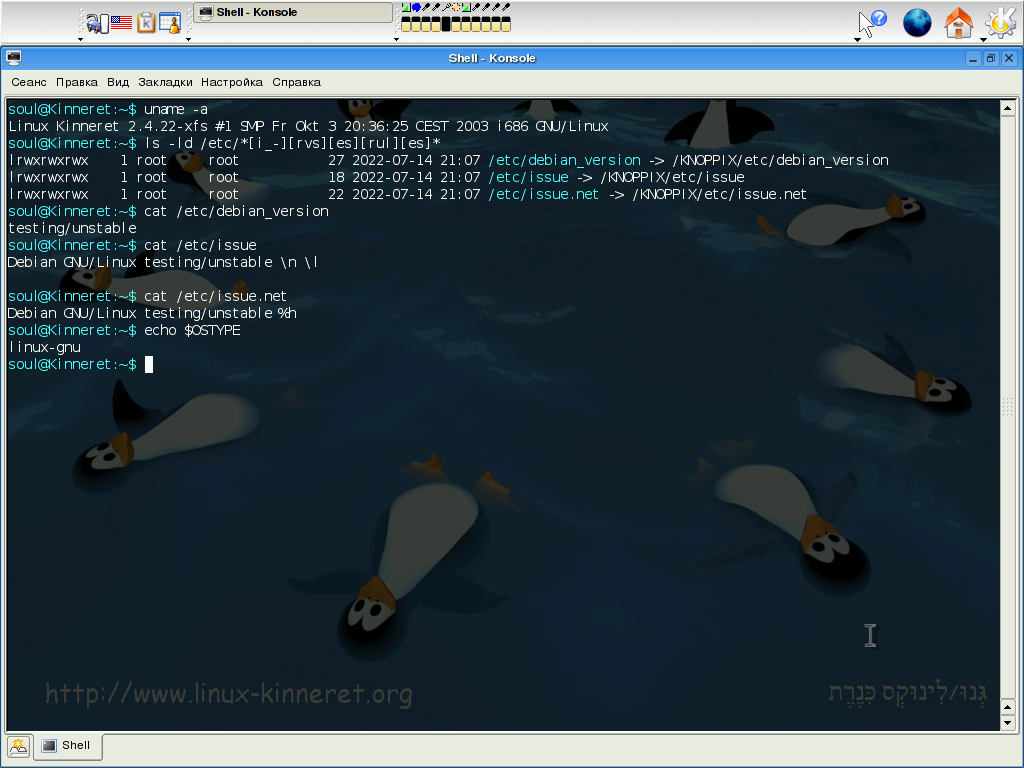The width and height of the screenshot is (1024, 768).
Task: Click the panel handle arrow before the taskbar
Action: click(x=188, y=39)
